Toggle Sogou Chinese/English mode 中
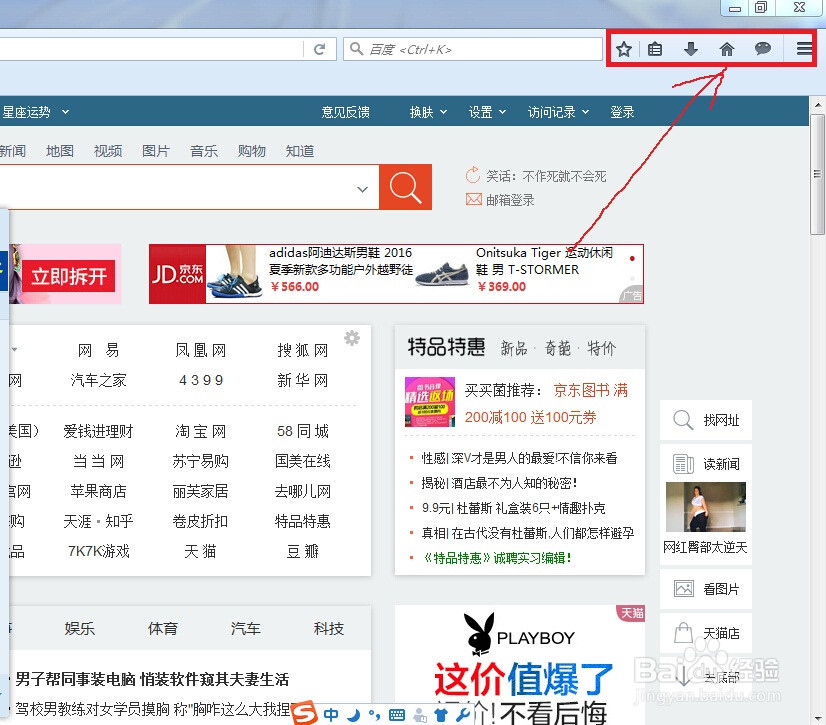This screenshot has height=725, width=826. pos(331,715)
